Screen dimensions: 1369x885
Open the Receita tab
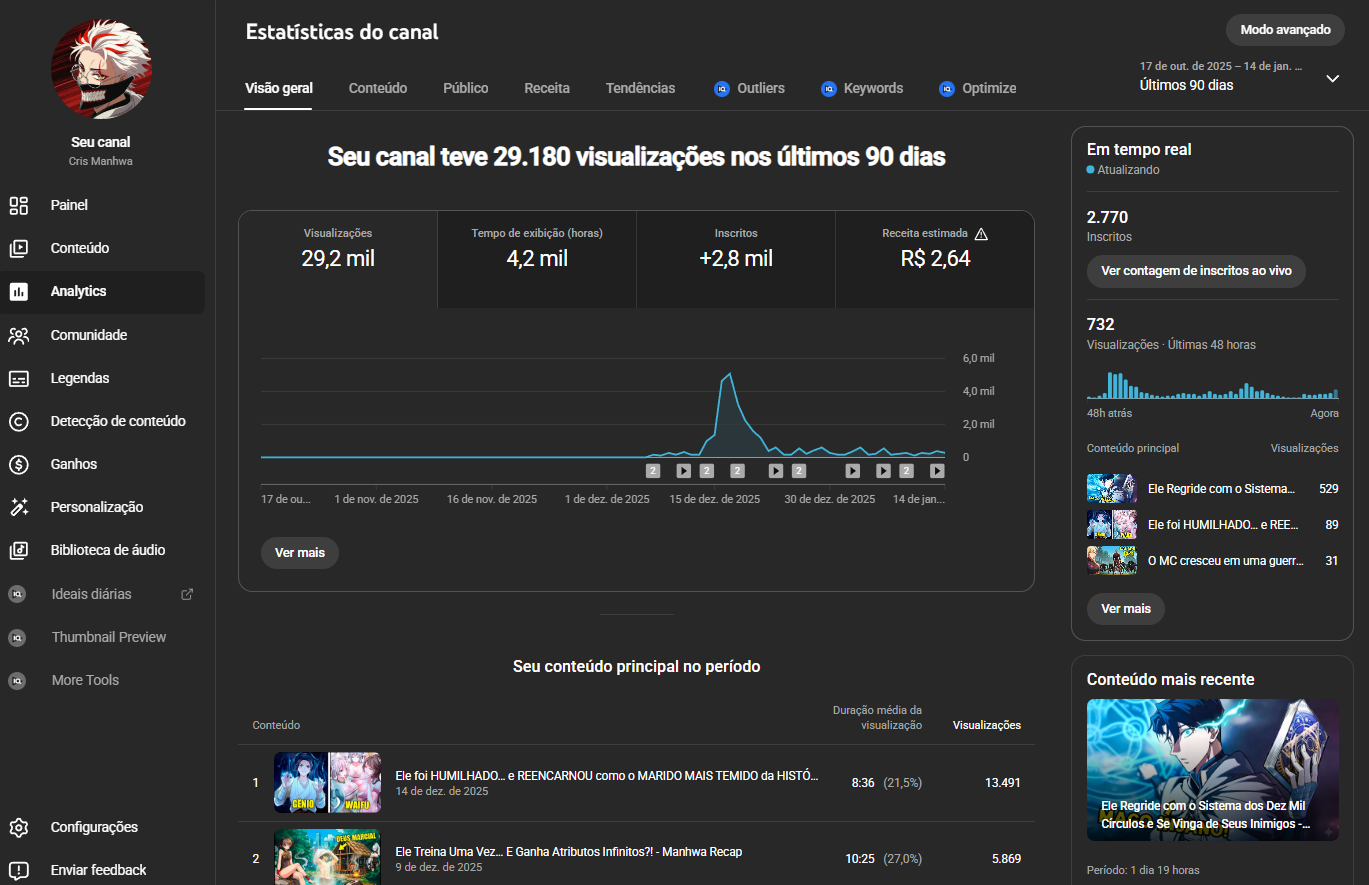click(547, 88)
